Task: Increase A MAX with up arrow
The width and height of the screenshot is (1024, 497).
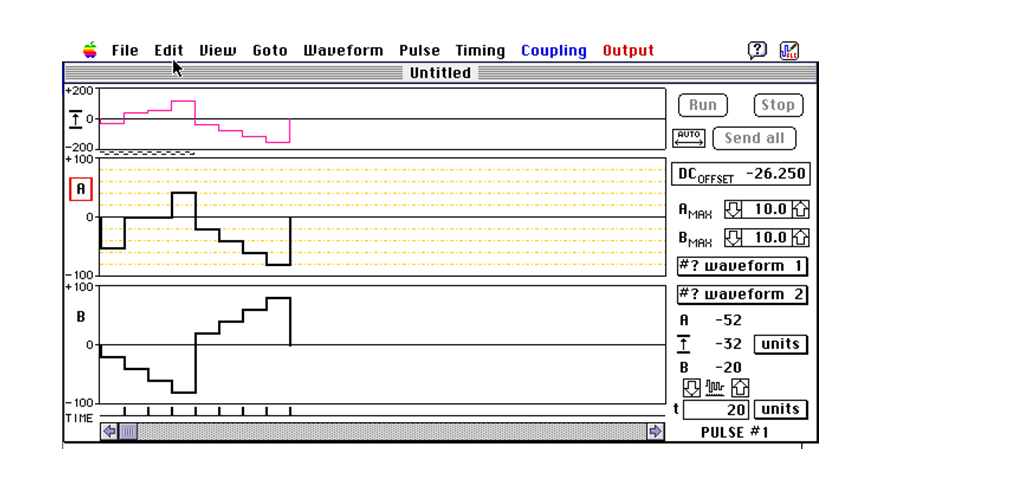Action: tap(801, 210)
